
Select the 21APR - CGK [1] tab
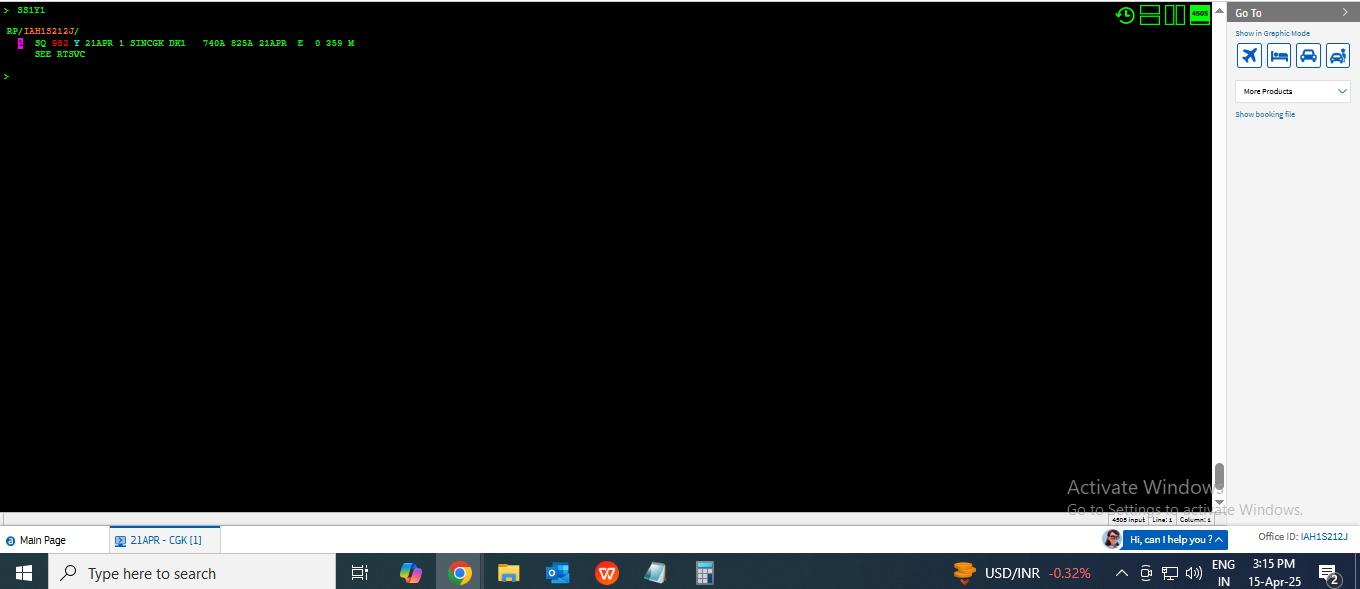coord(165,540)
